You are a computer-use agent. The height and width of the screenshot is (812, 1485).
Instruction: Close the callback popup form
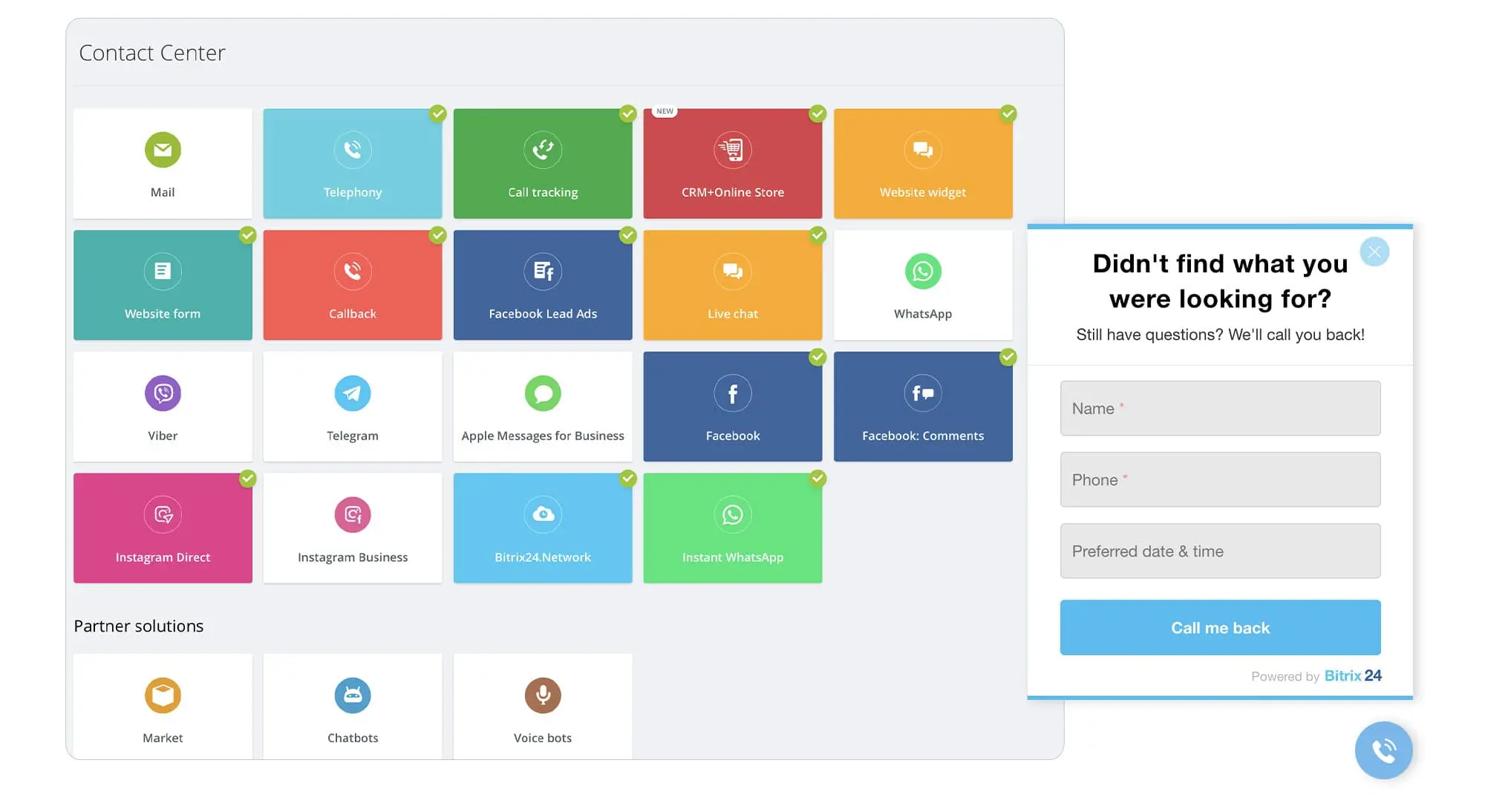[x=1374, y=252]
